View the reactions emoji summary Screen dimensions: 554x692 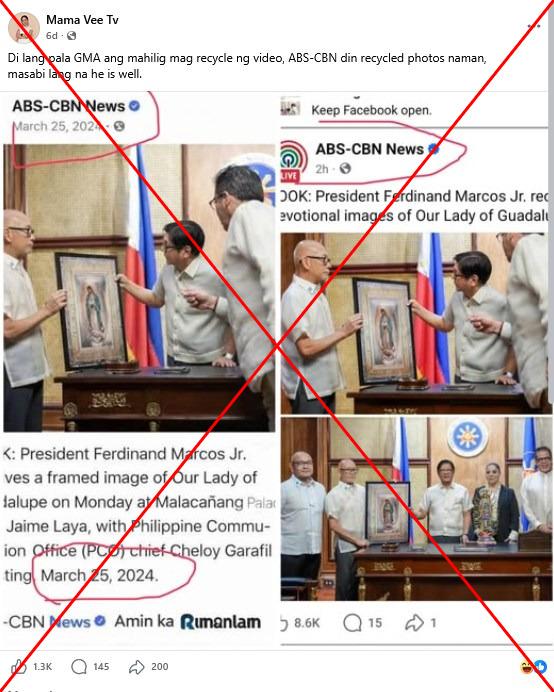(533, 667)
